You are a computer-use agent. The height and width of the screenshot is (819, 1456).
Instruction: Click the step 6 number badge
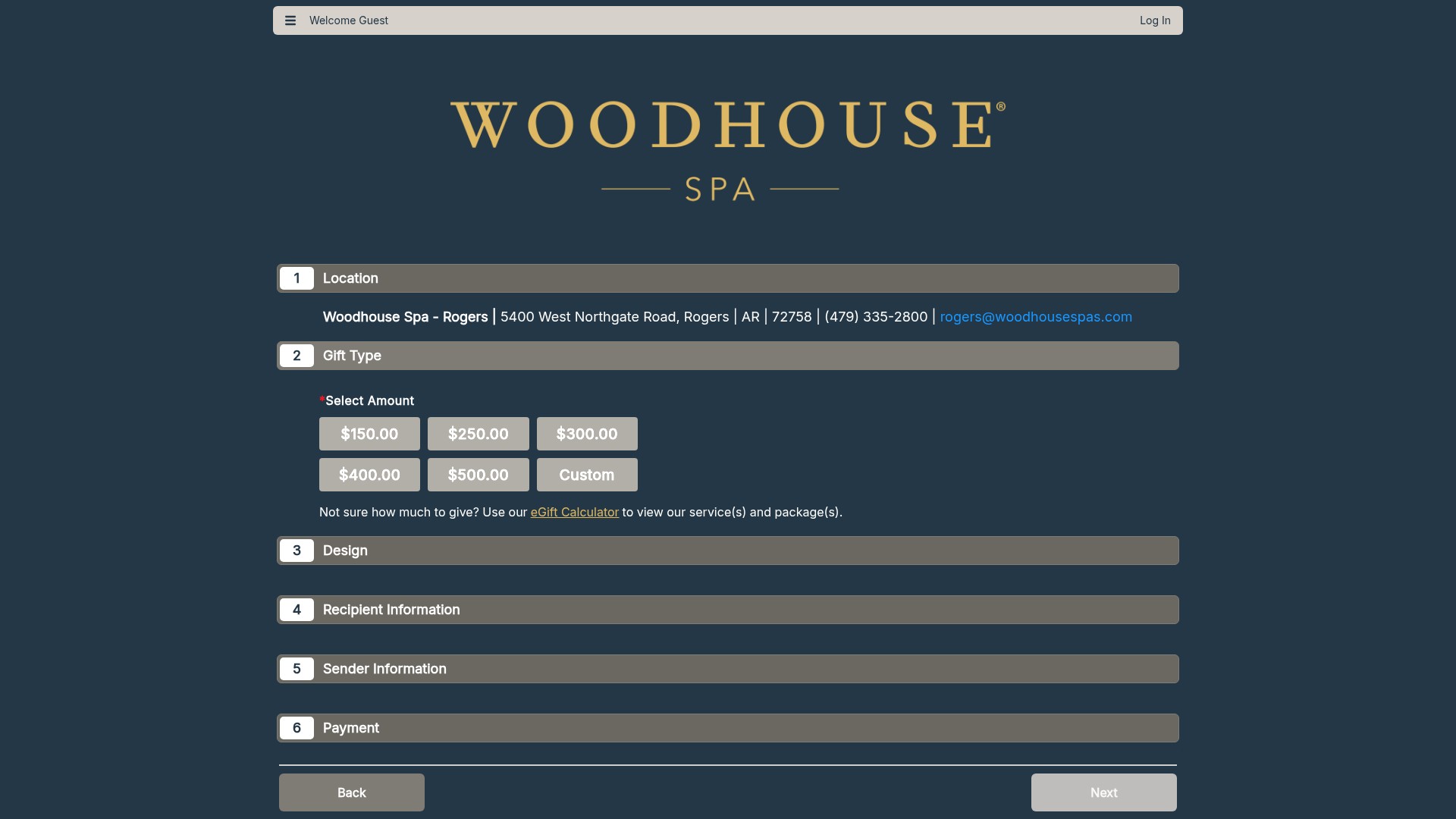[297, 728]
